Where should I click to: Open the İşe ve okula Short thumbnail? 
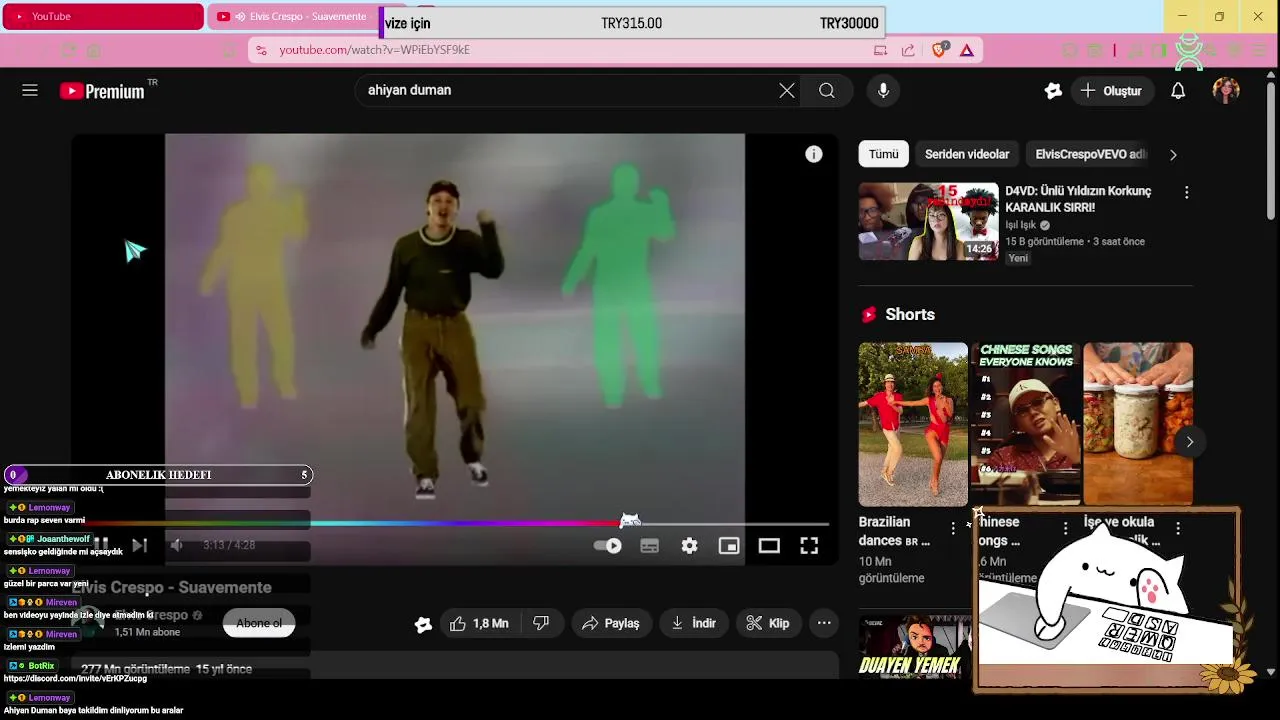point(1138,424)
